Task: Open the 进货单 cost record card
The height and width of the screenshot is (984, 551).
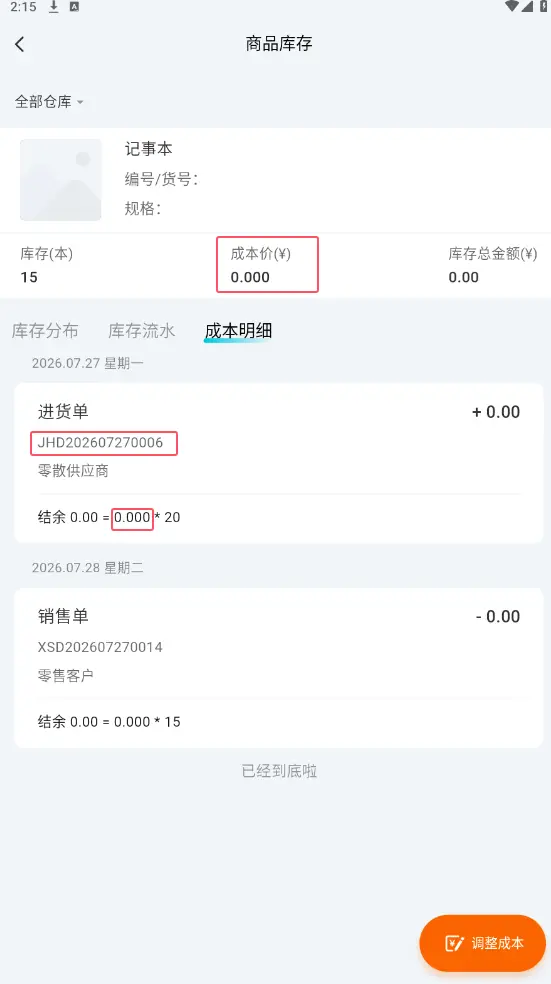Action: (279, 463)
